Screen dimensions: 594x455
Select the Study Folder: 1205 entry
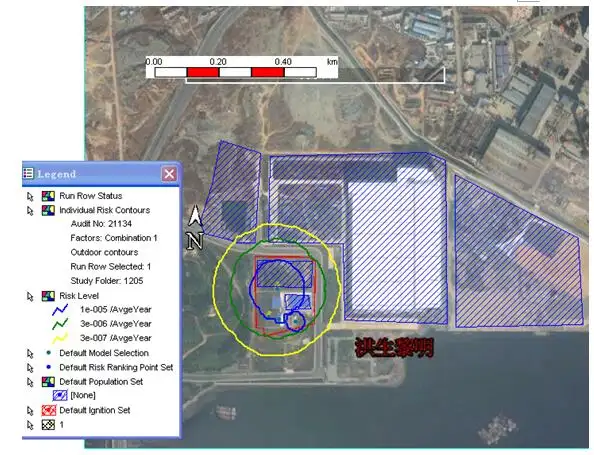[x=106, y=281]
